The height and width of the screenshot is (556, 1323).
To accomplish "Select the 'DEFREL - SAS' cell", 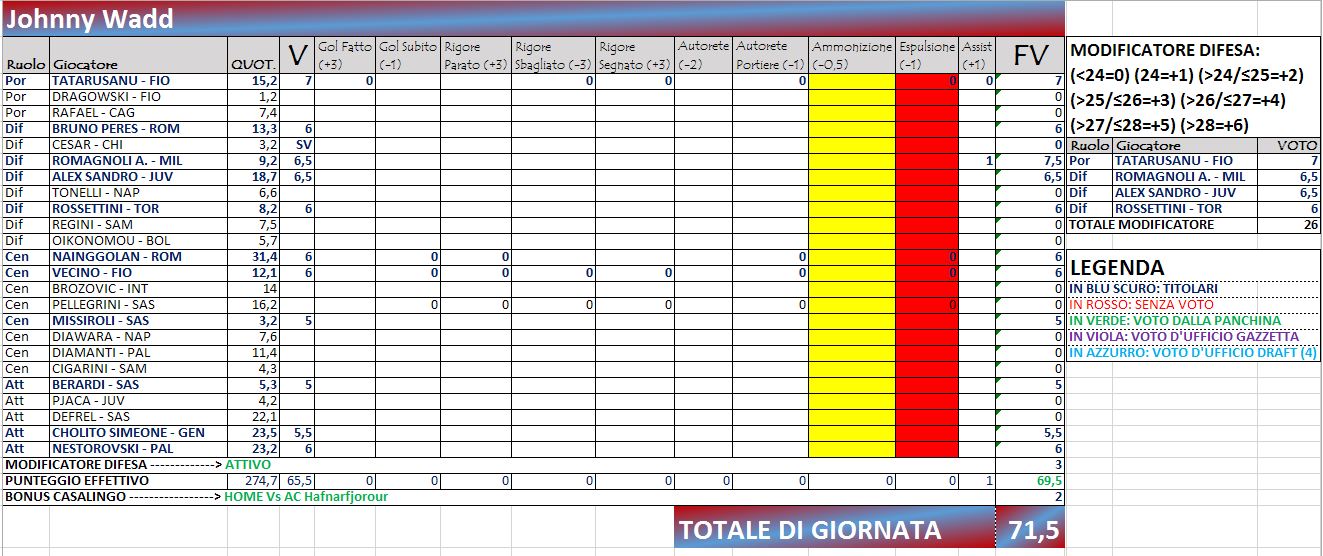I will tap(138, 416).
